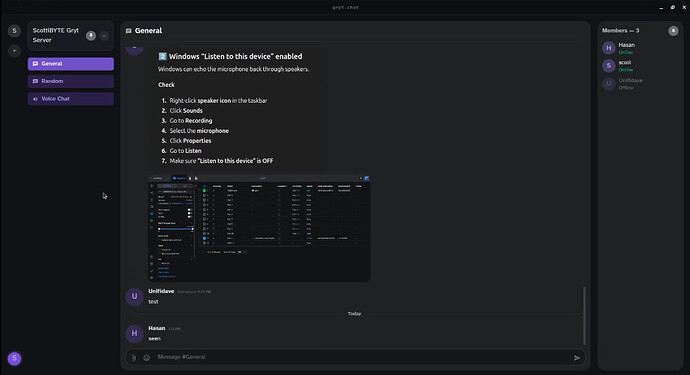Click the 'Today' date divider label

tap(354, 314)
